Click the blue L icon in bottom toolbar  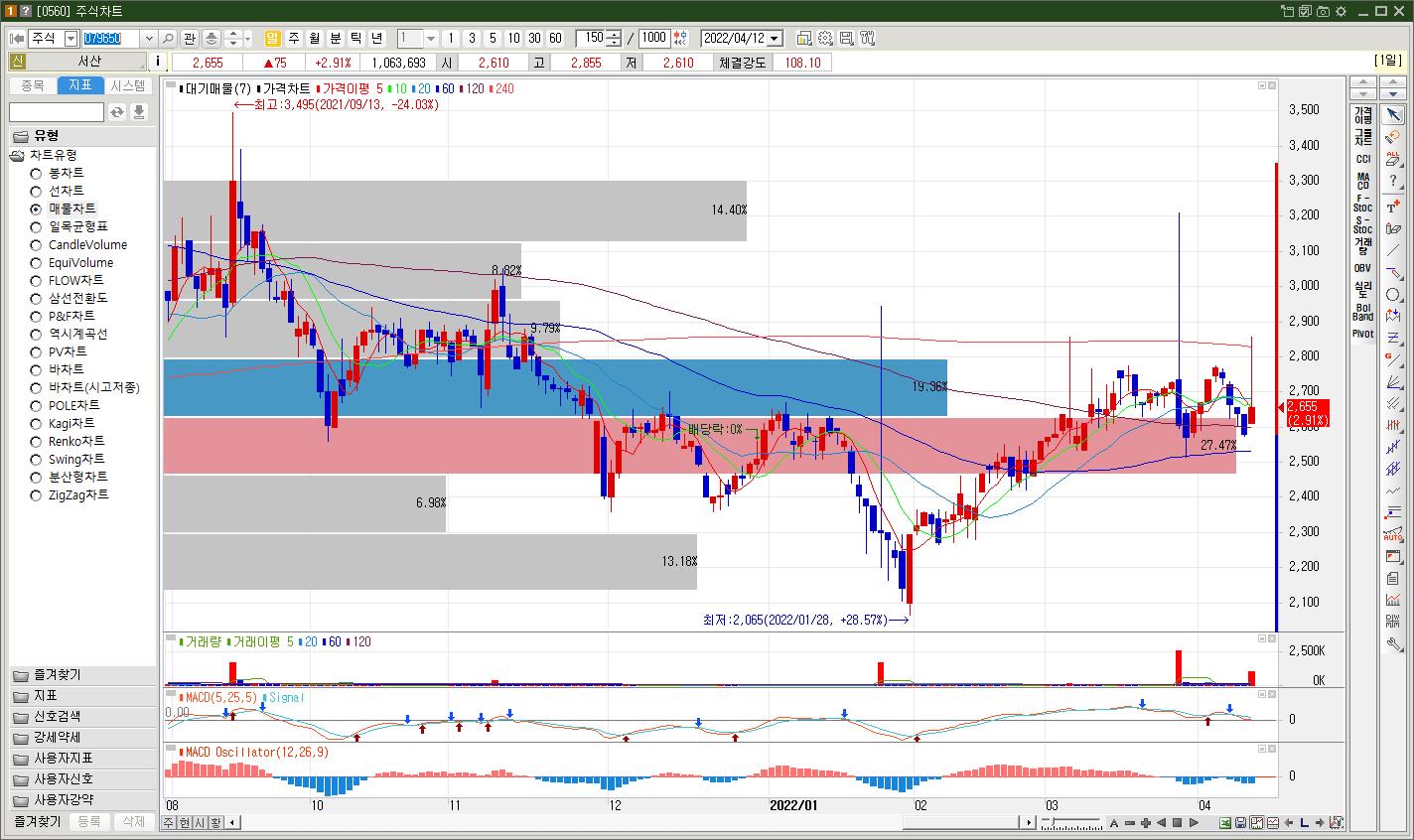click(1305, 822)
